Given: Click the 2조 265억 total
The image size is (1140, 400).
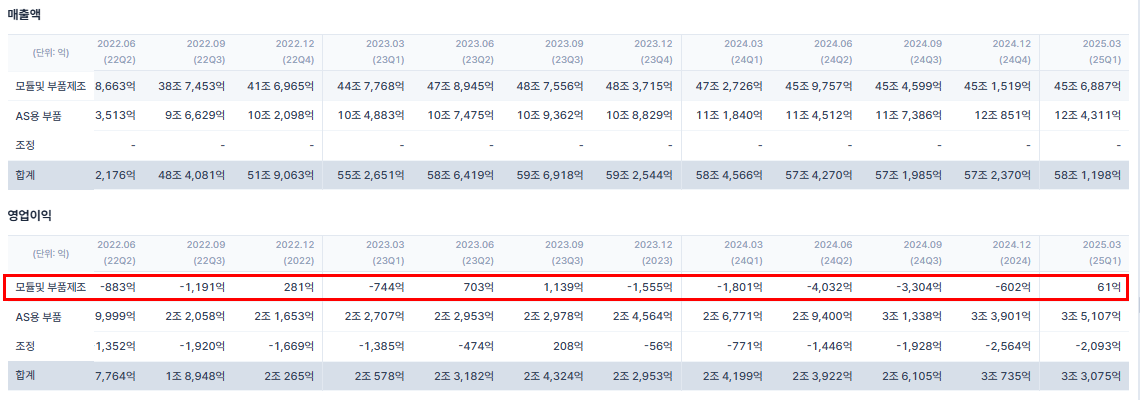Looking at the screenshot, I should pos(288,375).
